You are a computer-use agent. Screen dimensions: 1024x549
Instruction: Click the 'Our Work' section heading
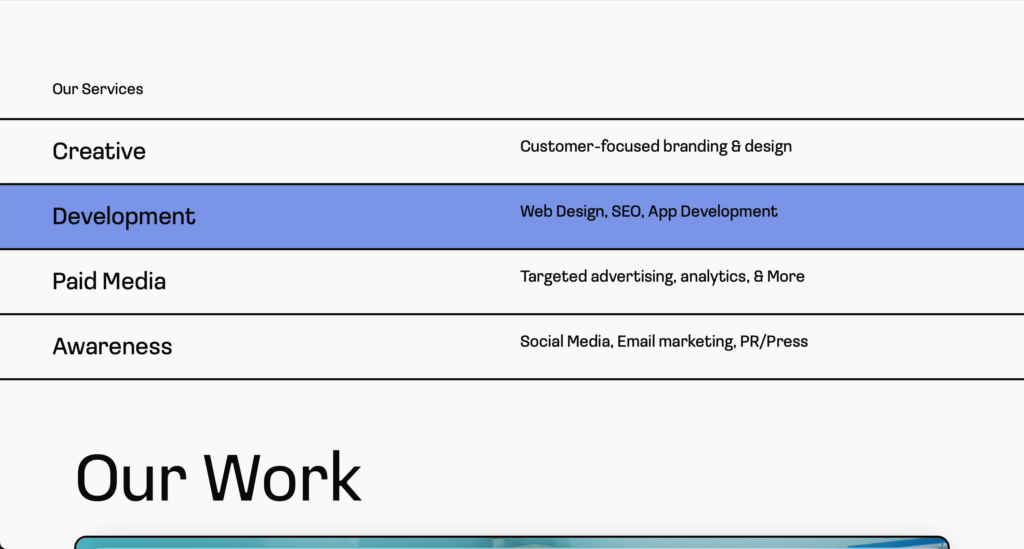[218, 478]
